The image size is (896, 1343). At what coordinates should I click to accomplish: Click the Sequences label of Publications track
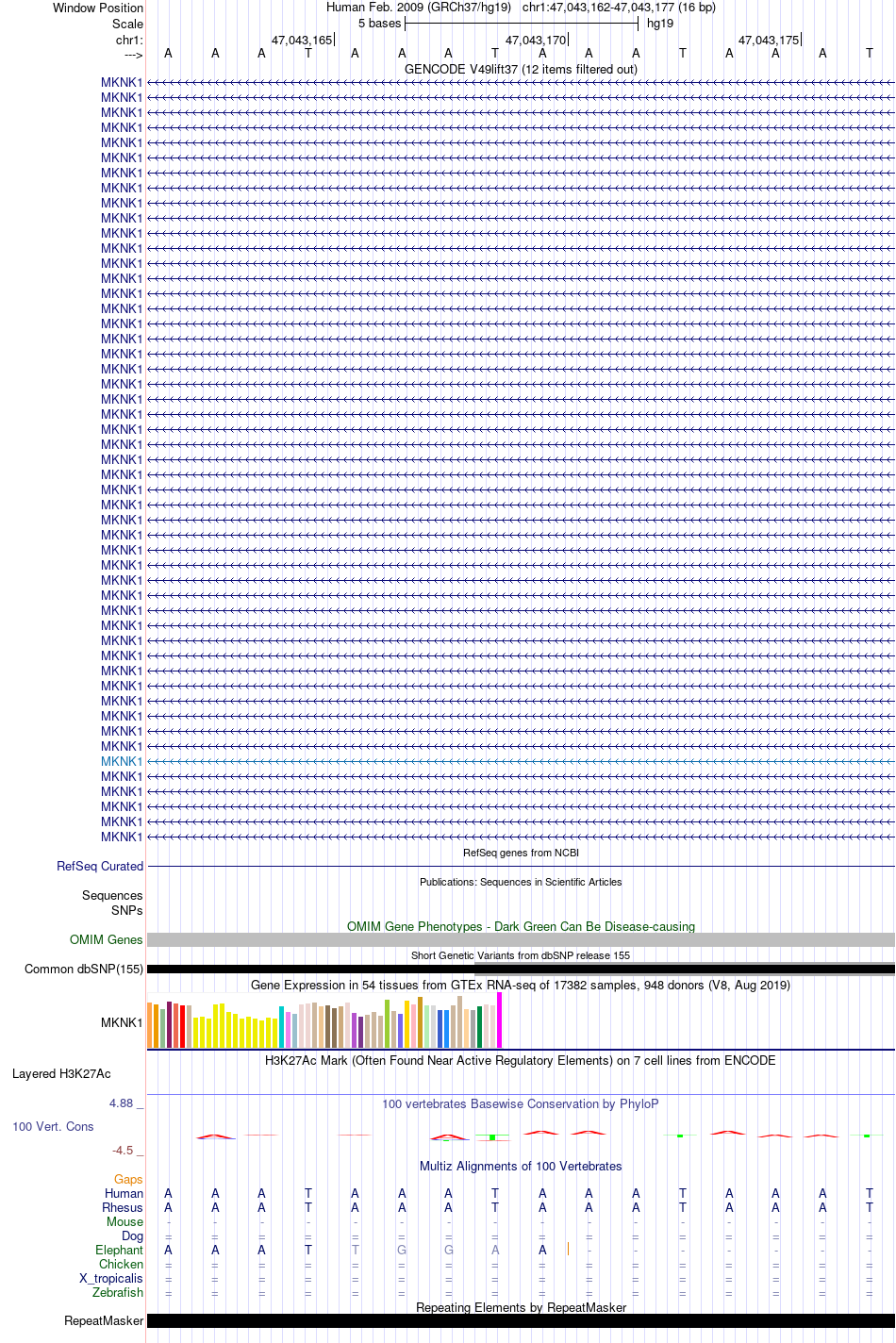pyautogui.click(x=112, y=895)
